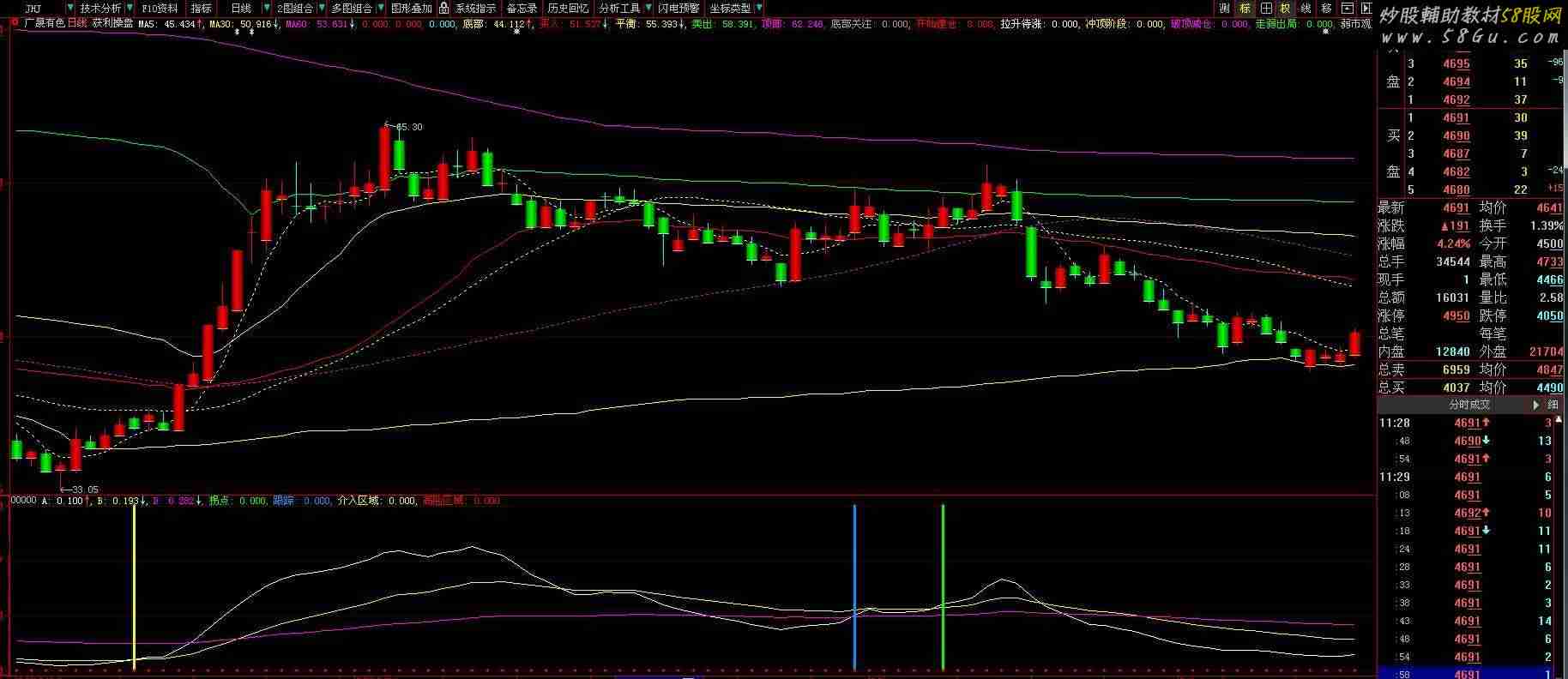Expand the 日线 period dropdown arrow
The width and height of the screenshot is (1568, 679).
[267, 8]
